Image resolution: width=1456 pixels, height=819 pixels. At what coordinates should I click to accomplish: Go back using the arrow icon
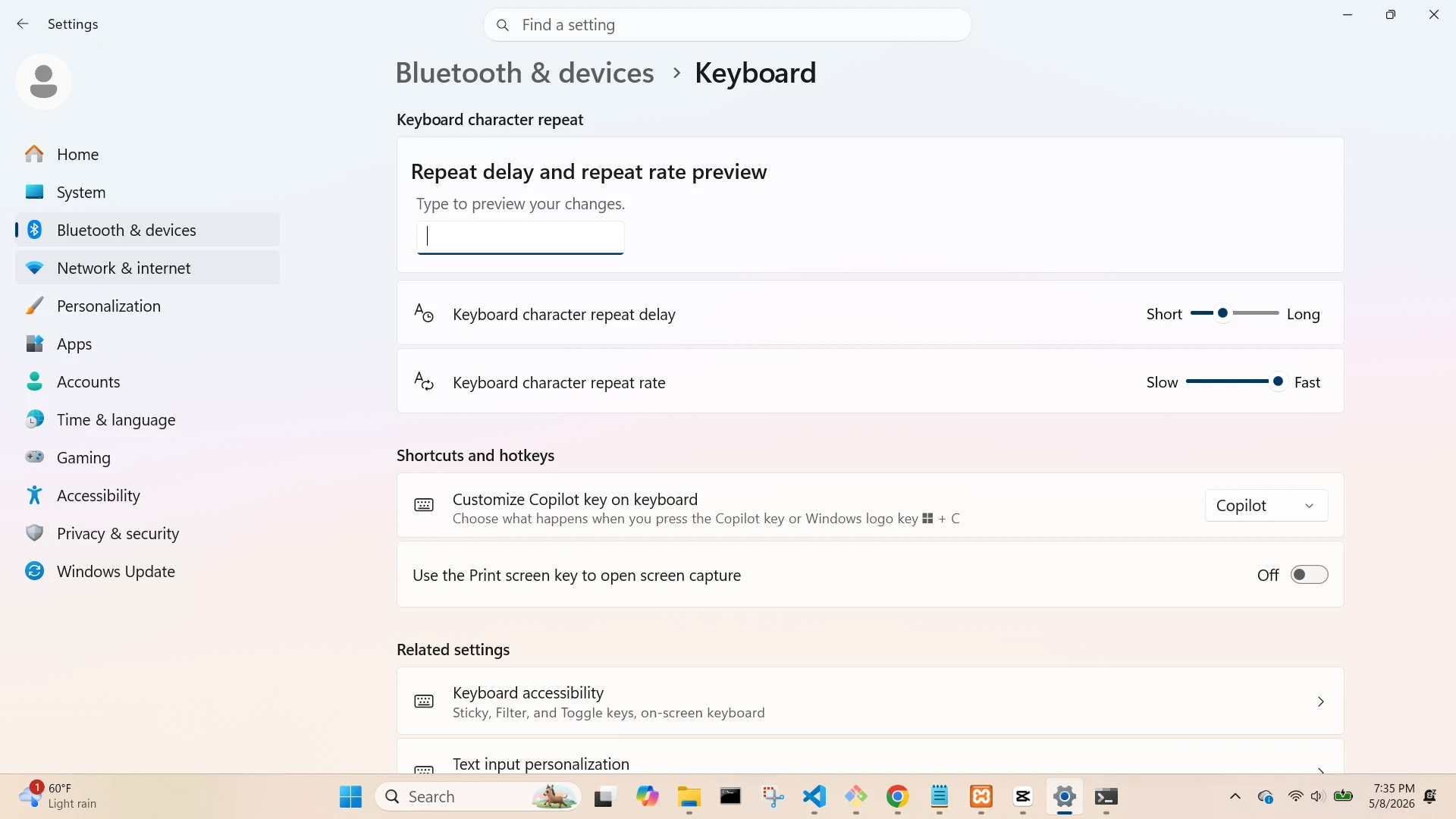pos(23,24)
